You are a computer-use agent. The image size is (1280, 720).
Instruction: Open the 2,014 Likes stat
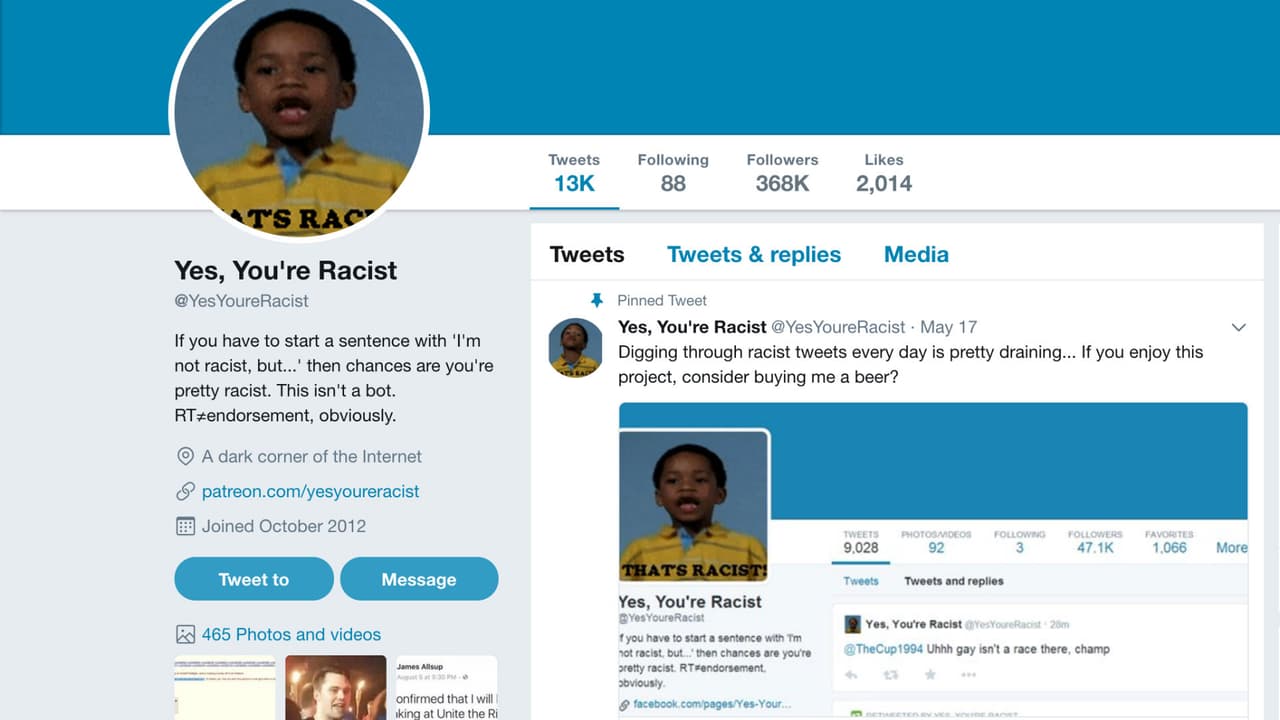[x=884, y=173]
